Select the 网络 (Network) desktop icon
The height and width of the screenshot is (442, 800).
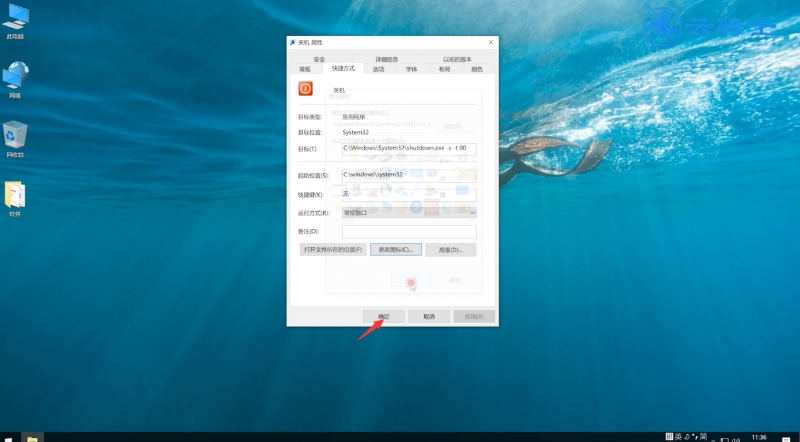(x=15, y=80)
